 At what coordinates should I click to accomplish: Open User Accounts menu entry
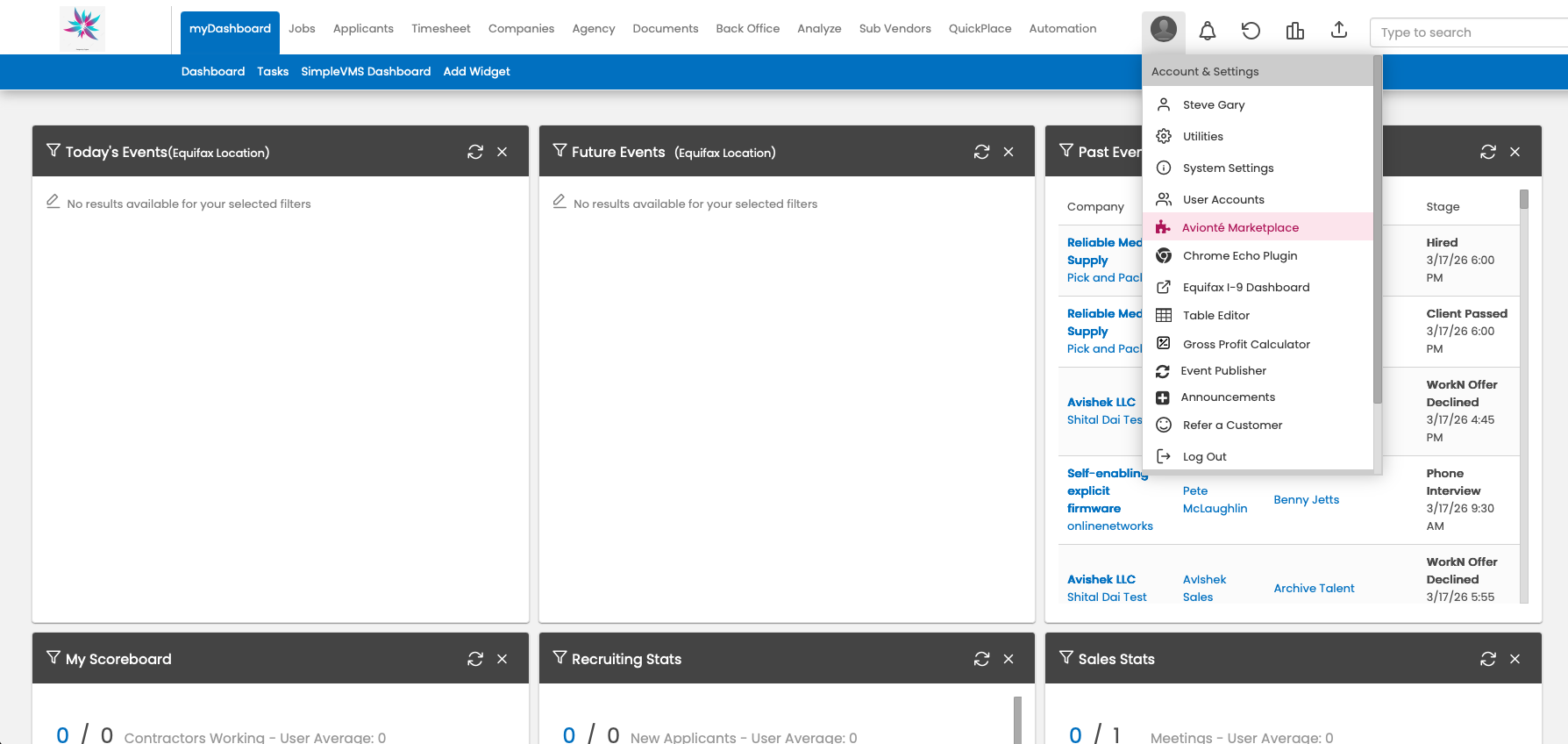pos(1258,199)
